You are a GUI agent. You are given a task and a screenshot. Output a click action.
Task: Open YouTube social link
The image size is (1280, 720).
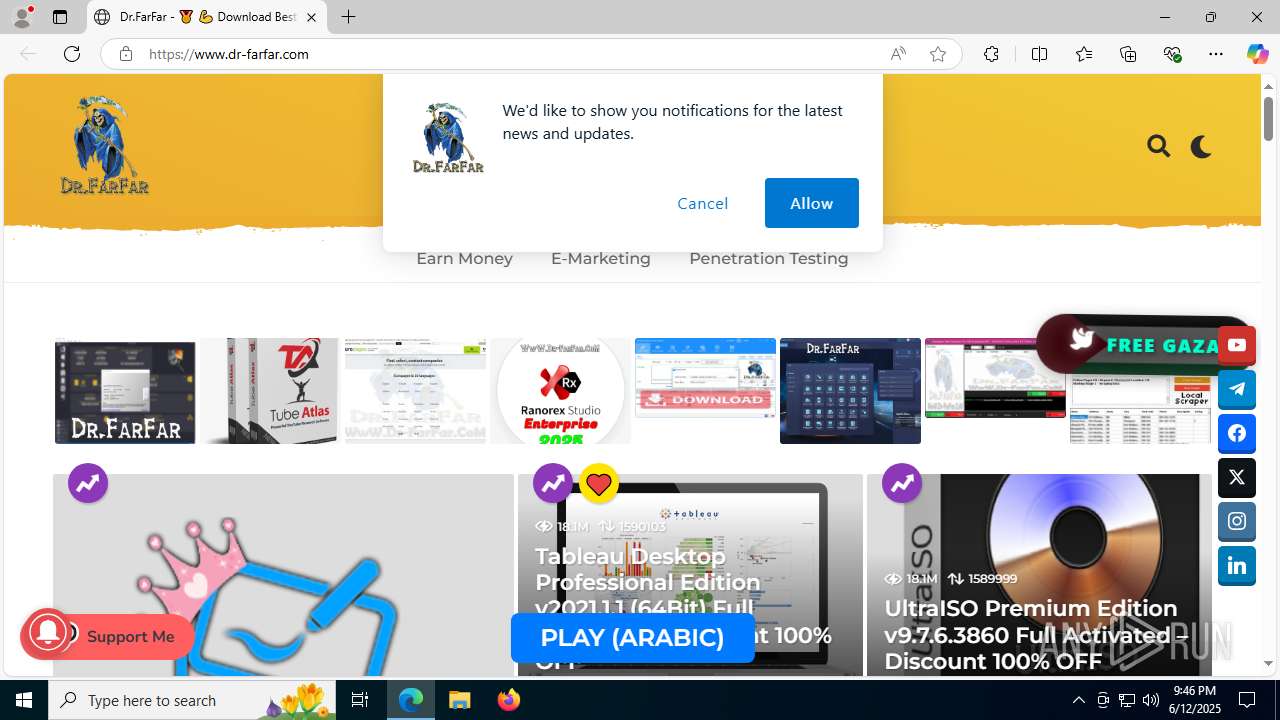(x=1237, y=345)
